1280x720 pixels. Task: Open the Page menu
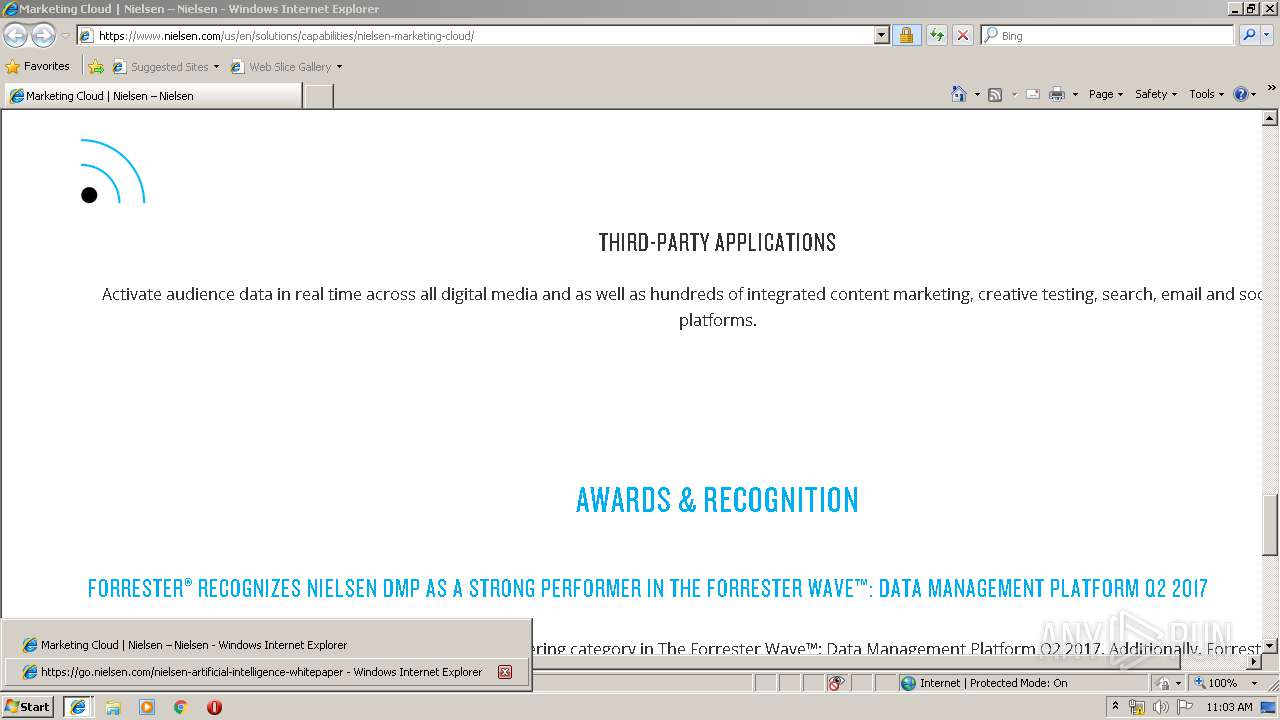1106,94
